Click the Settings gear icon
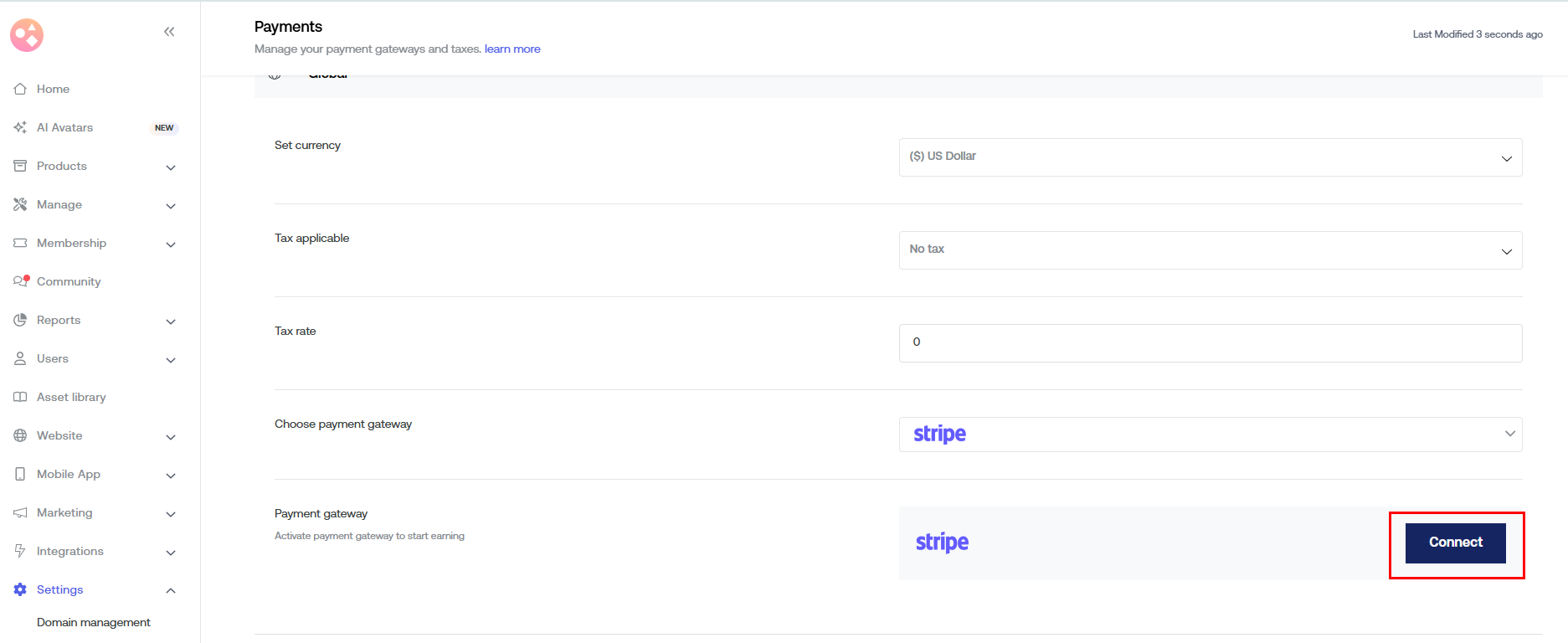 point(20,589)
